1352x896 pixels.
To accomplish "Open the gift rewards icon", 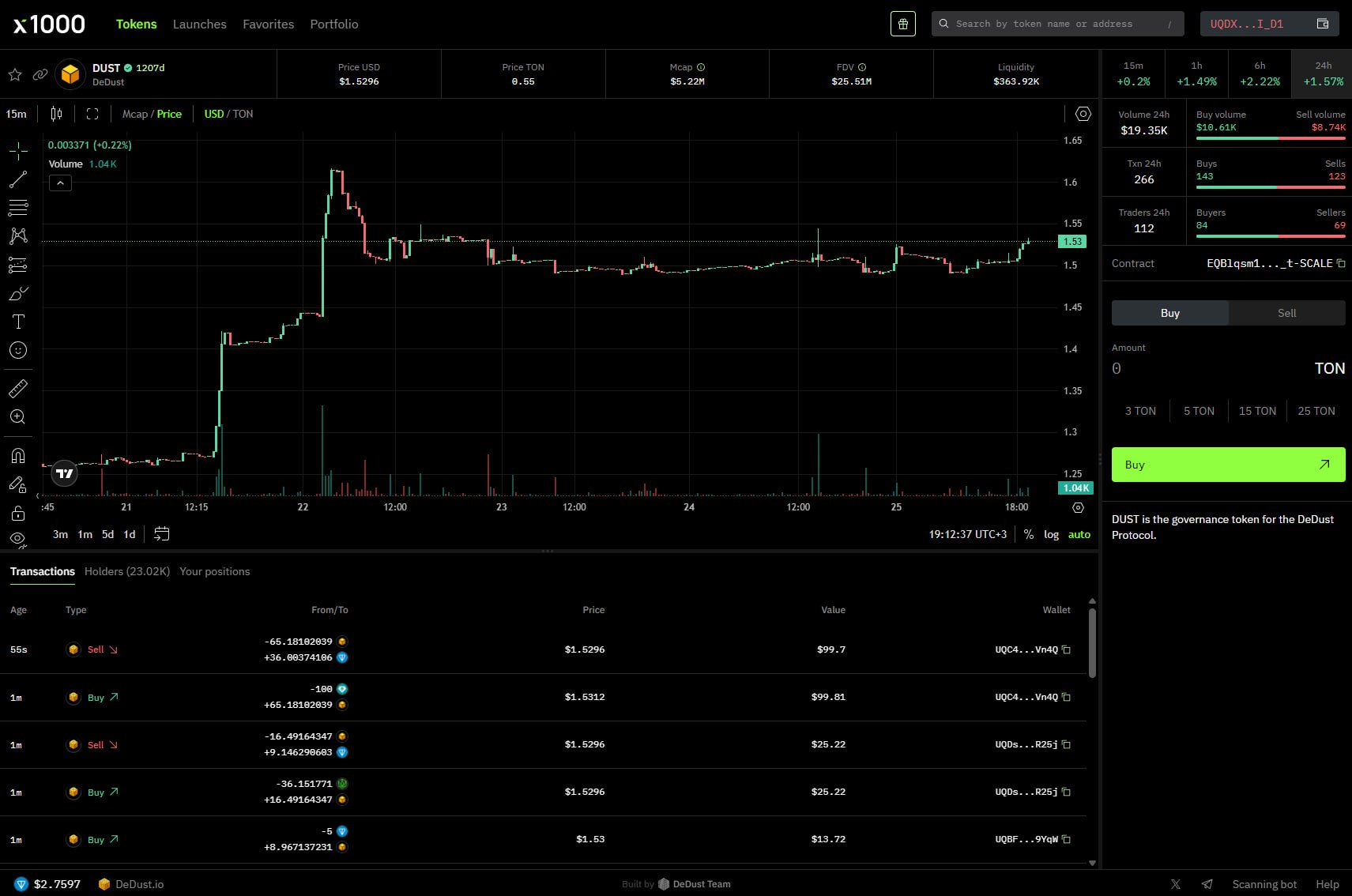I will [x=902, y=24].
